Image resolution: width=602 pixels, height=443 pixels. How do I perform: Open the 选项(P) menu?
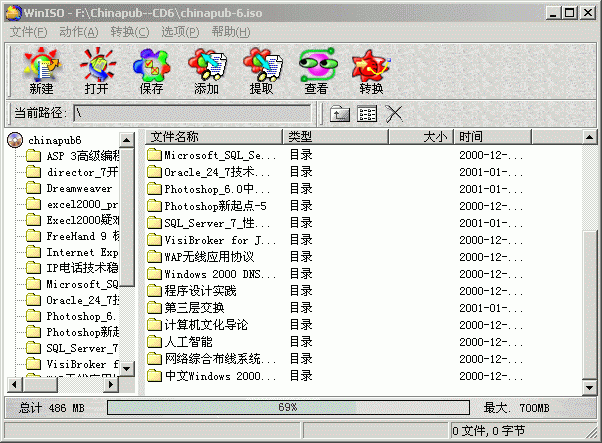pos(180,32)
